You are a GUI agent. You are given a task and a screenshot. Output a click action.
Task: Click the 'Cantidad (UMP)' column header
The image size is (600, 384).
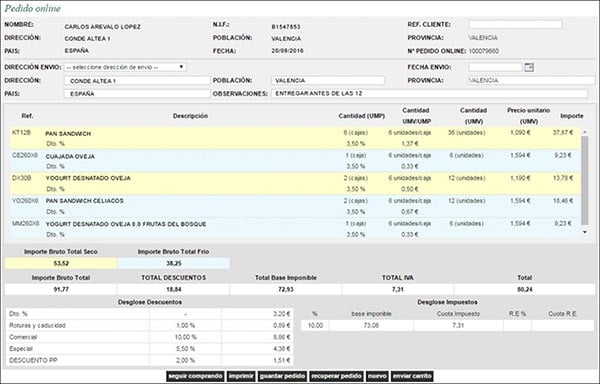(361, 116)
